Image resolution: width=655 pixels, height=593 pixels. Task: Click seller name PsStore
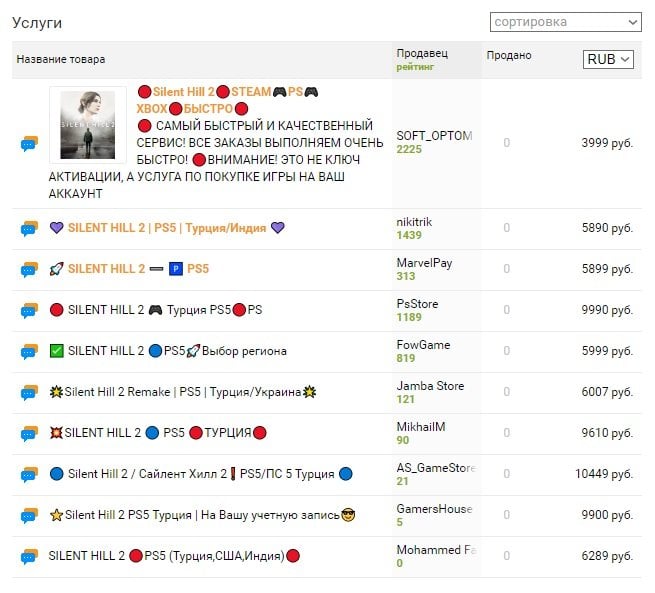tap(417, 304)
